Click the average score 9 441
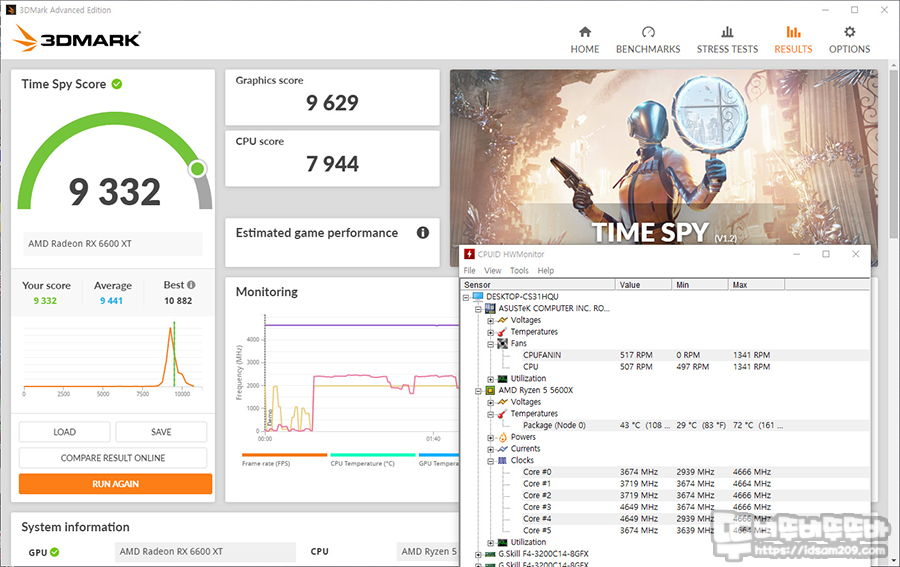The height and width of the screenshot is (567, 900). pyautogui.click(x=111, y=301)
